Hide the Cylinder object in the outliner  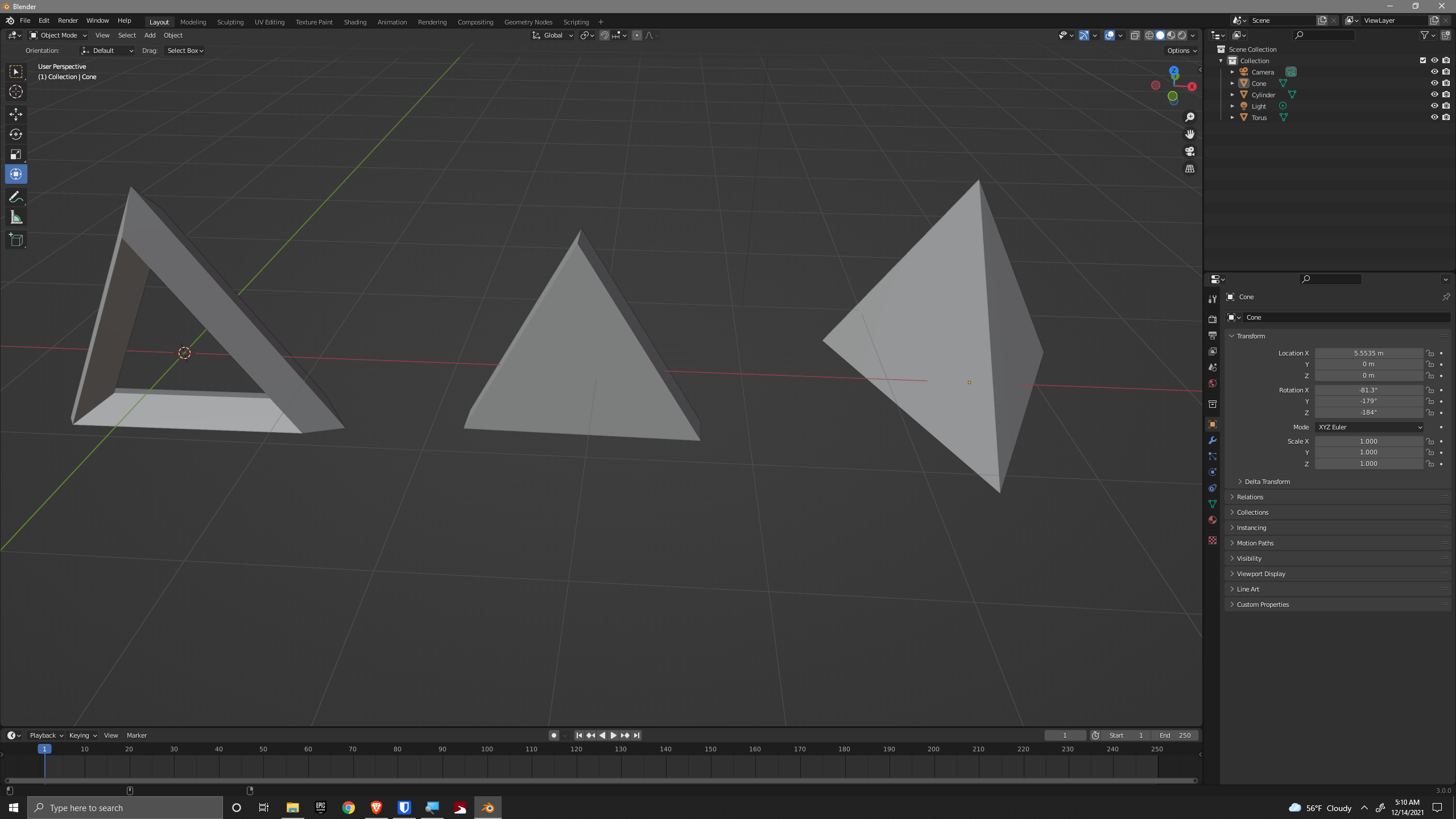click(1434, 94)
